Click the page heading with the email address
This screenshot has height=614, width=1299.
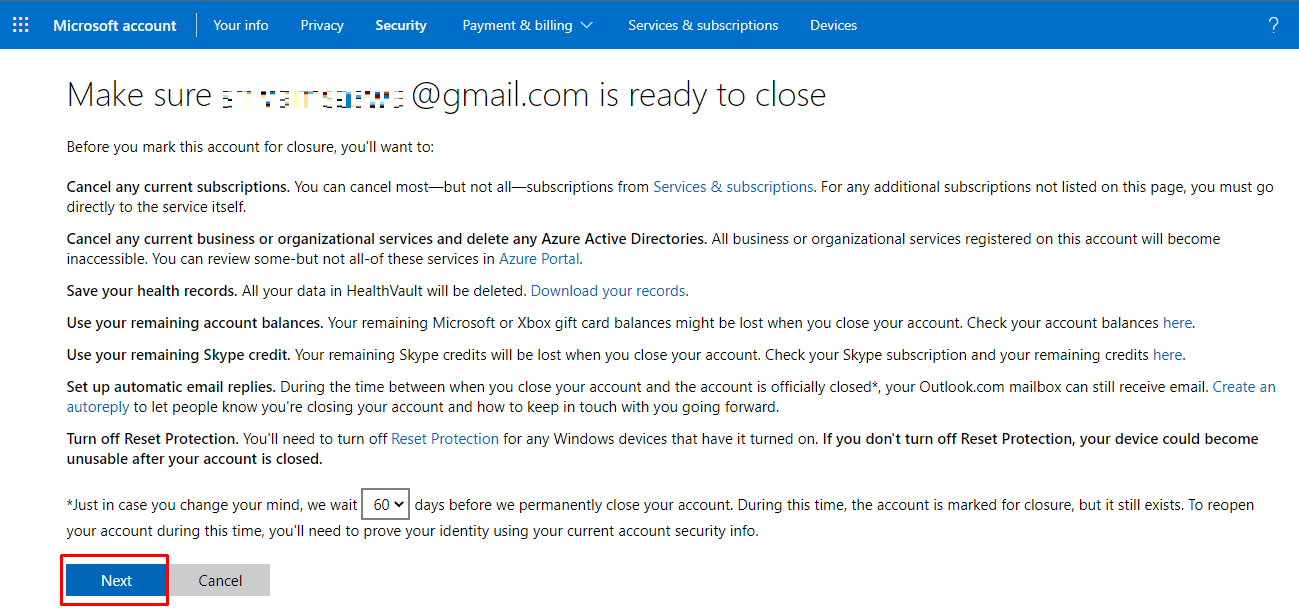tap(446, 95)
